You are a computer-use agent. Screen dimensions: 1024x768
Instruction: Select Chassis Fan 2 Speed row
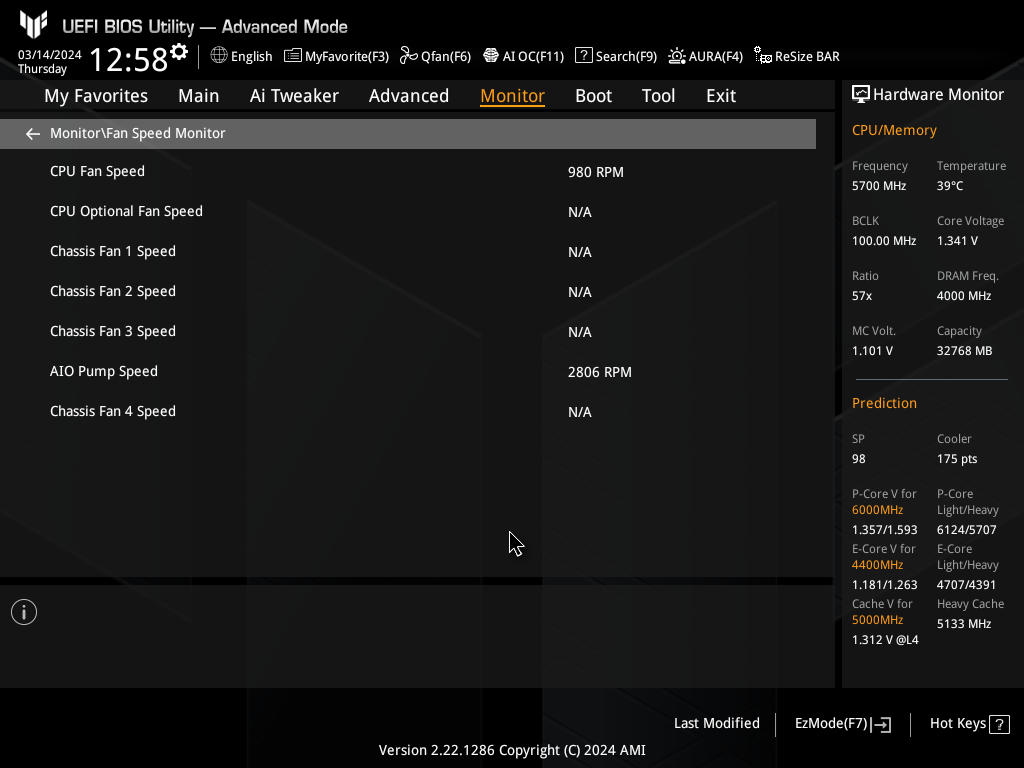[x=408, y=291]
